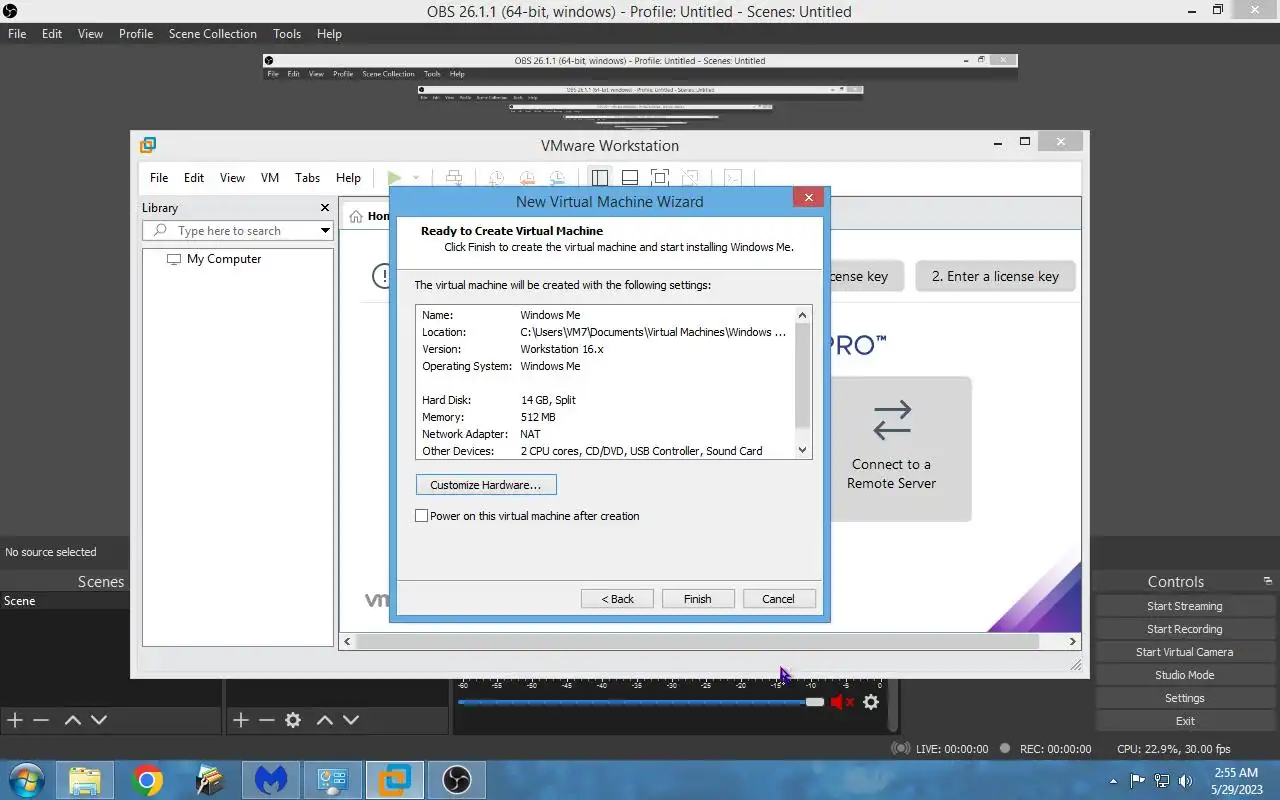
Task: Click the Manage Snapshots icon in VMware toolbar
Action: [x=557, y=178]
